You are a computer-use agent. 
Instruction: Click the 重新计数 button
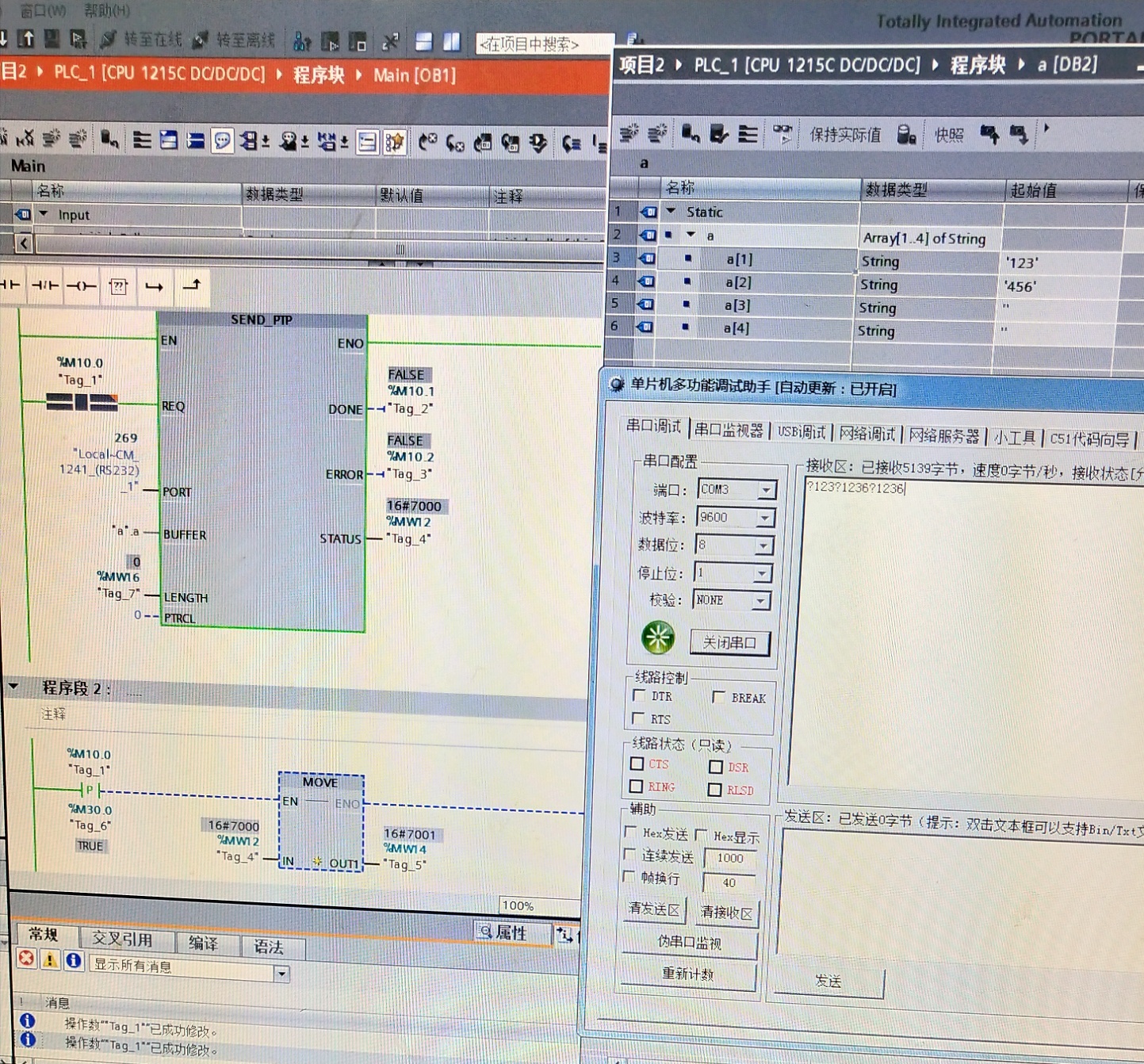tap(687, 974)
